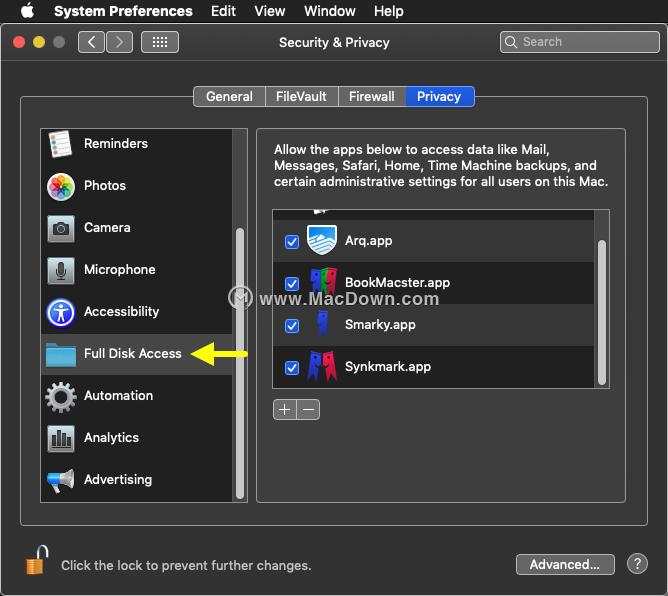This screenshot has height=596, width=668.
Task: Open the Window menu
Action: (x=330, y=11)
